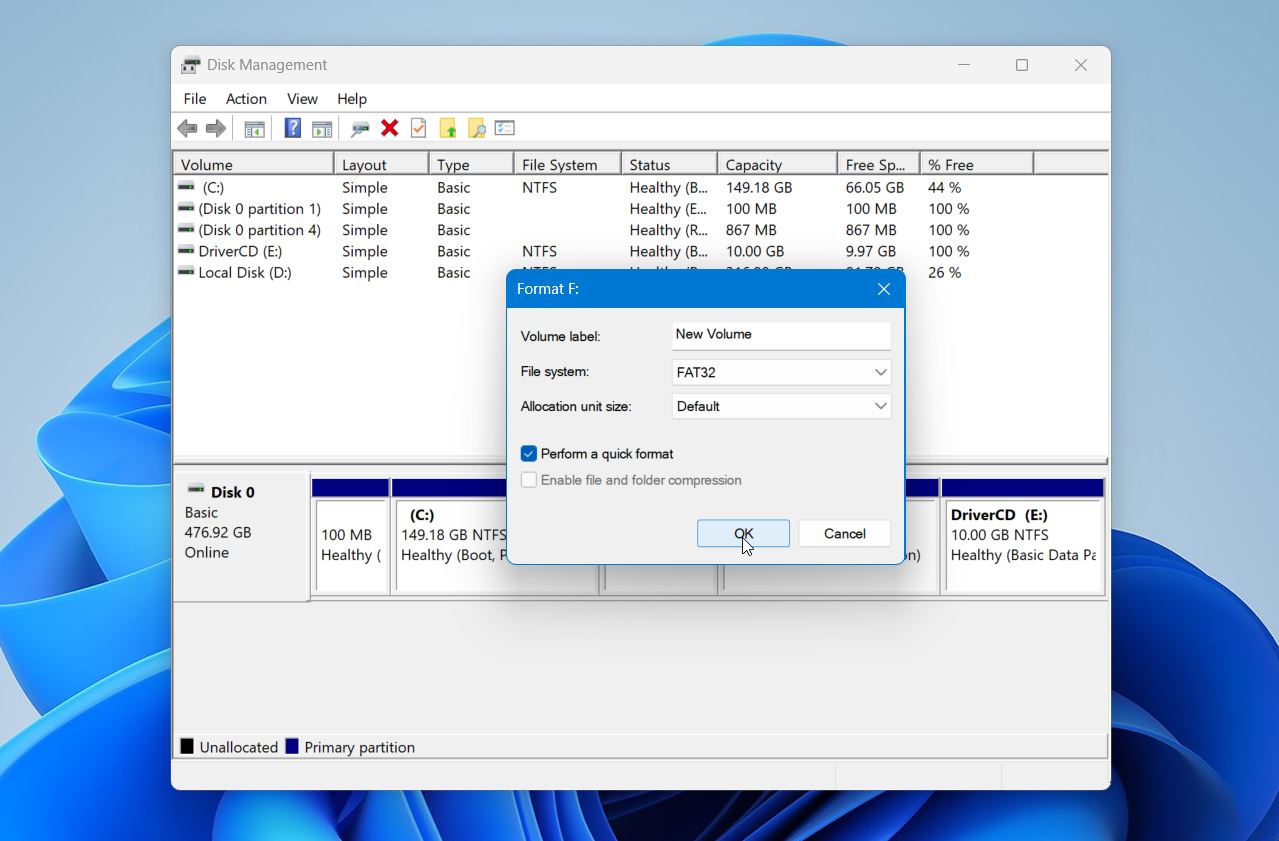Maximize the Disk Management window
Viewport: 1279px width, 841px height.
pos(1022,65)
